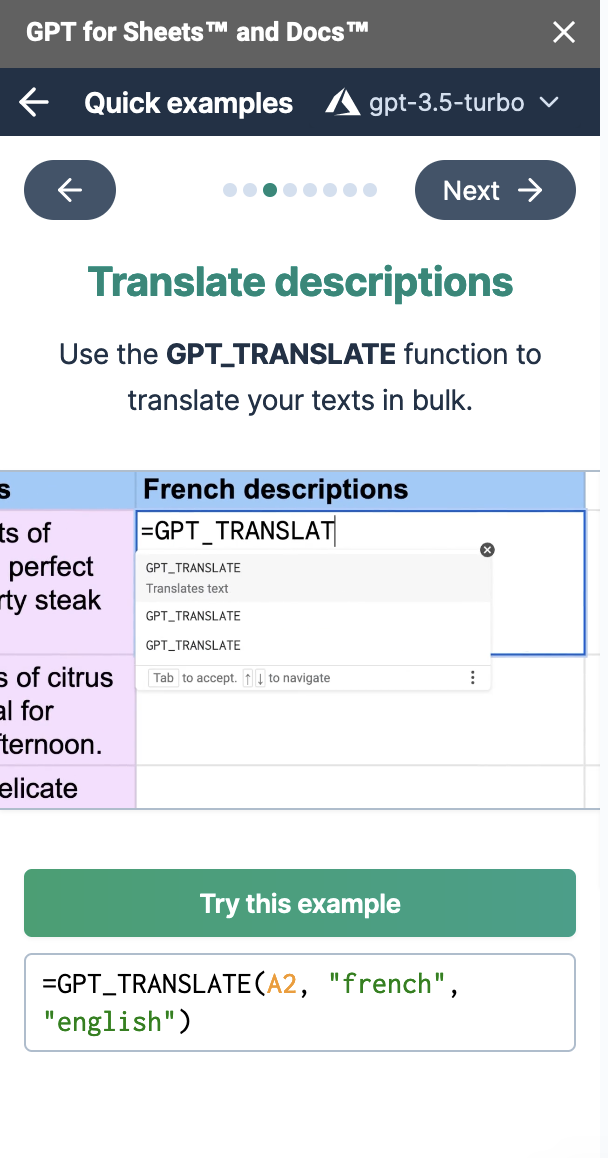Close the GPT for Sheets sidebar
The width and height of the screenshot is (608, 1158).
coord(564,33)
